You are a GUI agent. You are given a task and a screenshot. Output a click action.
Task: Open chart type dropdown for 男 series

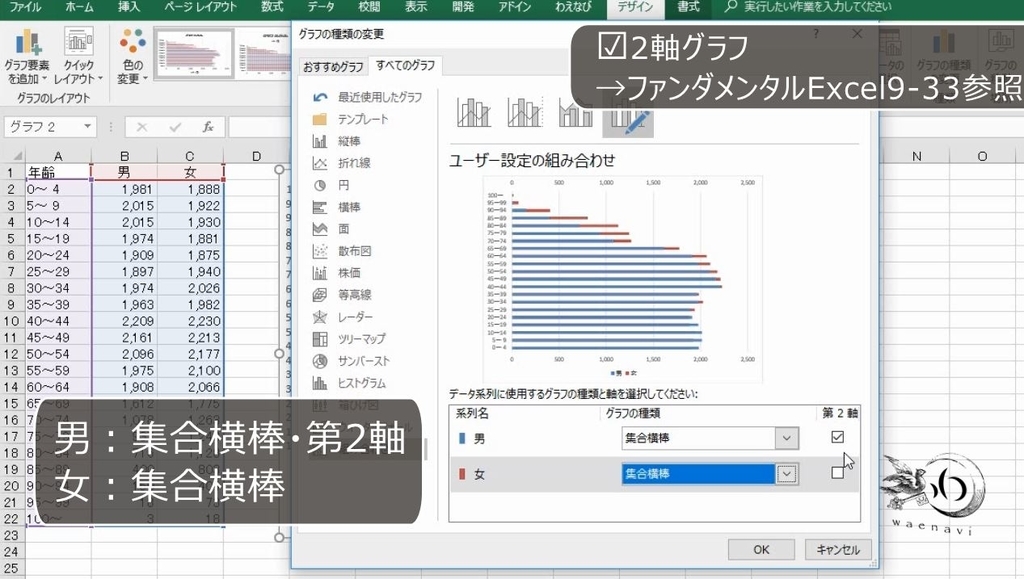[786, 438]
